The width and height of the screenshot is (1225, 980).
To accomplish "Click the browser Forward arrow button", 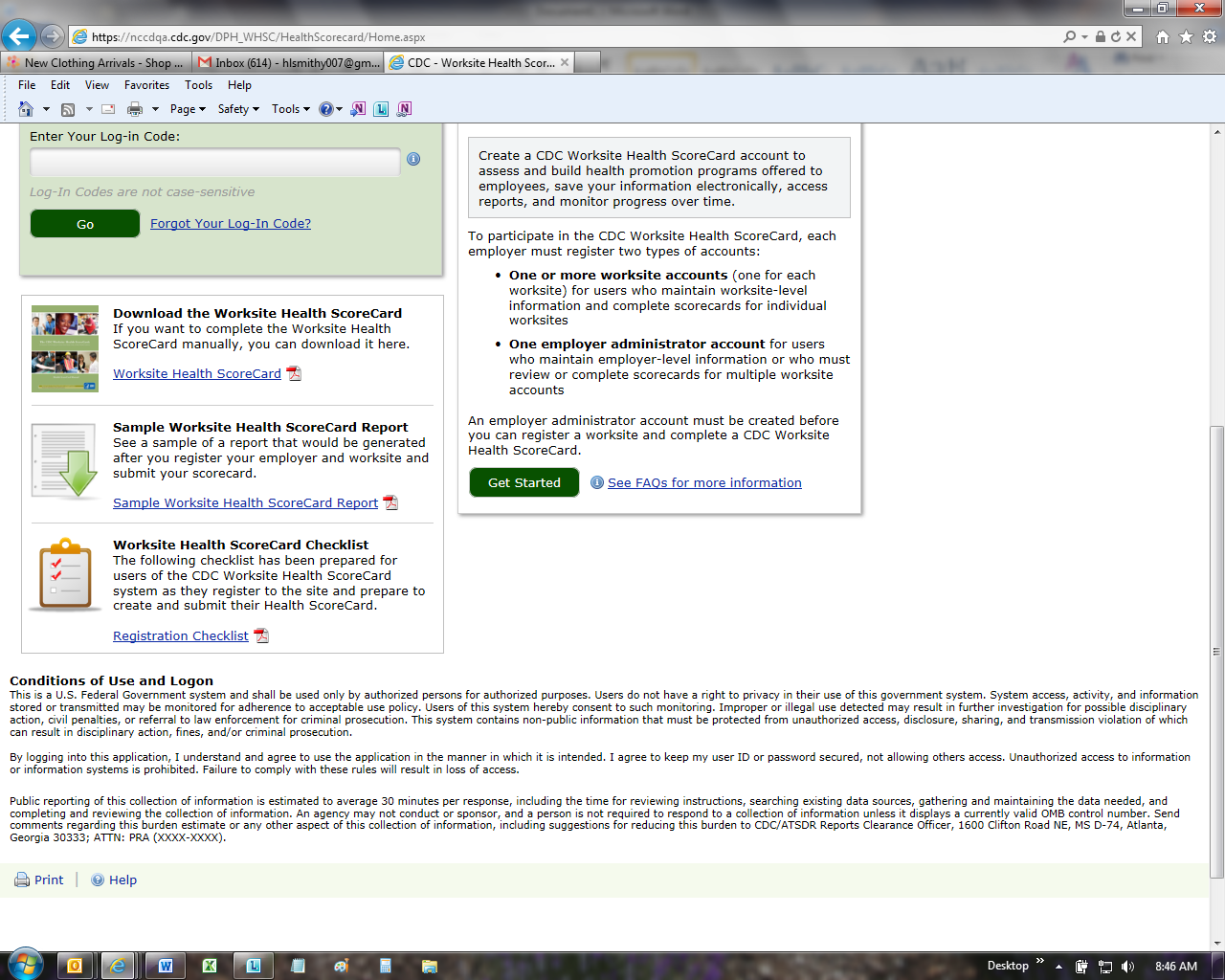I will (x=53, y=36).
